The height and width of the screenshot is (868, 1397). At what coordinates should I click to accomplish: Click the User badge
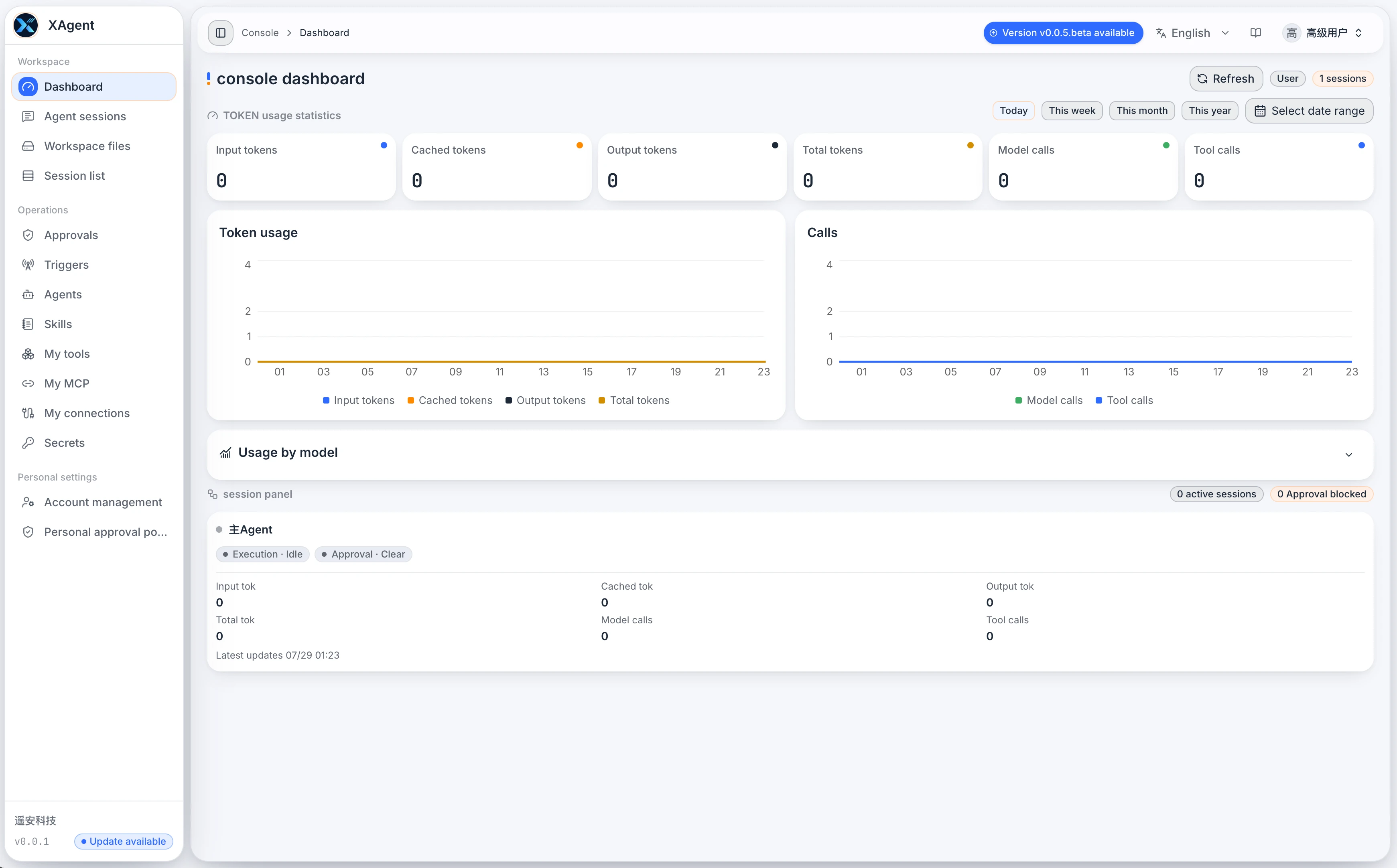pos(1287,79)
